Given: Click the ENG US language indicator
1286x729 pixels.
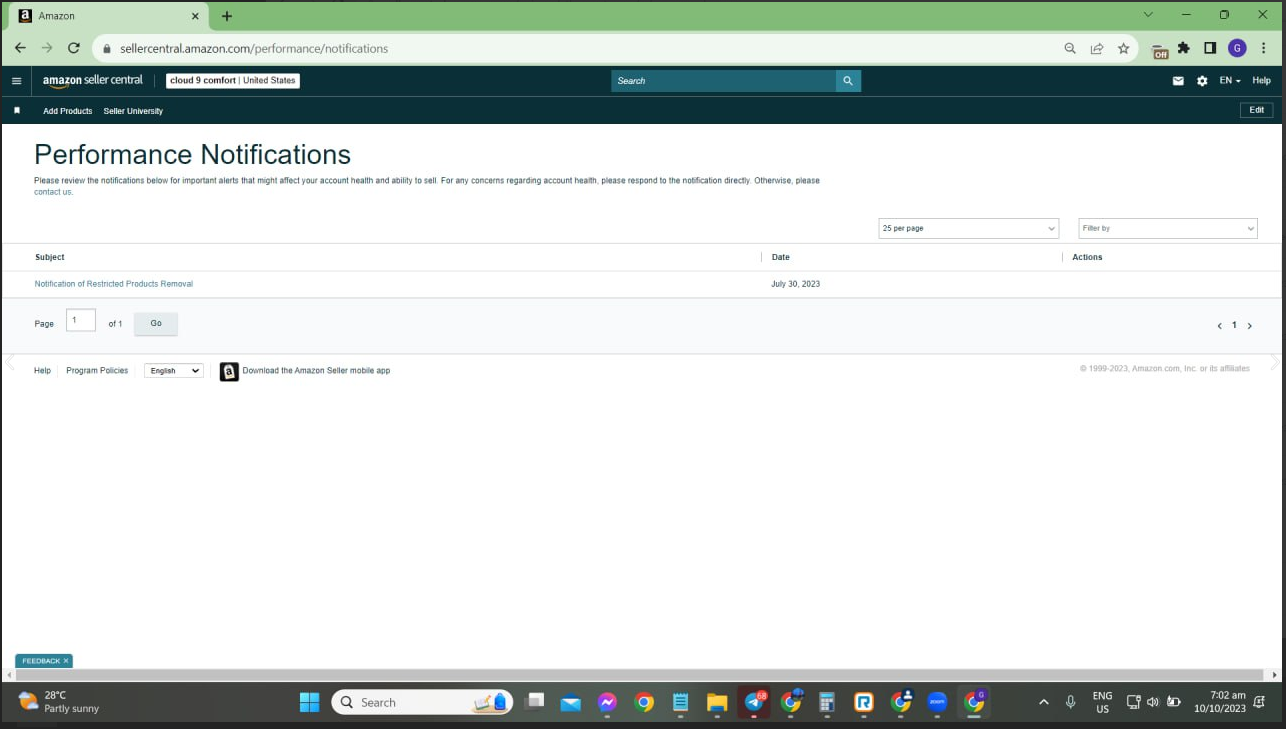Looking at the screenshot, I should point(1102,702).
